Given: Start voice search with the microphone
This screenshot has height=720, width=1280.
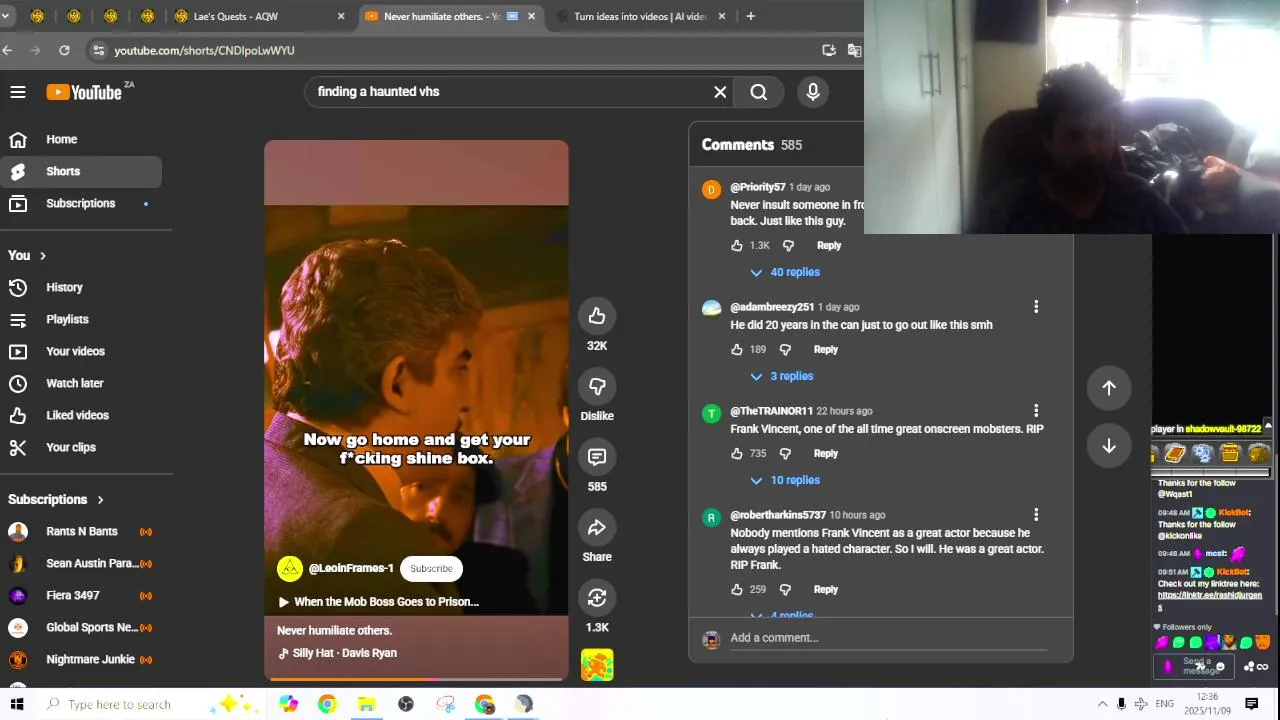Looking at the screenshot, I should pos(813,92).
